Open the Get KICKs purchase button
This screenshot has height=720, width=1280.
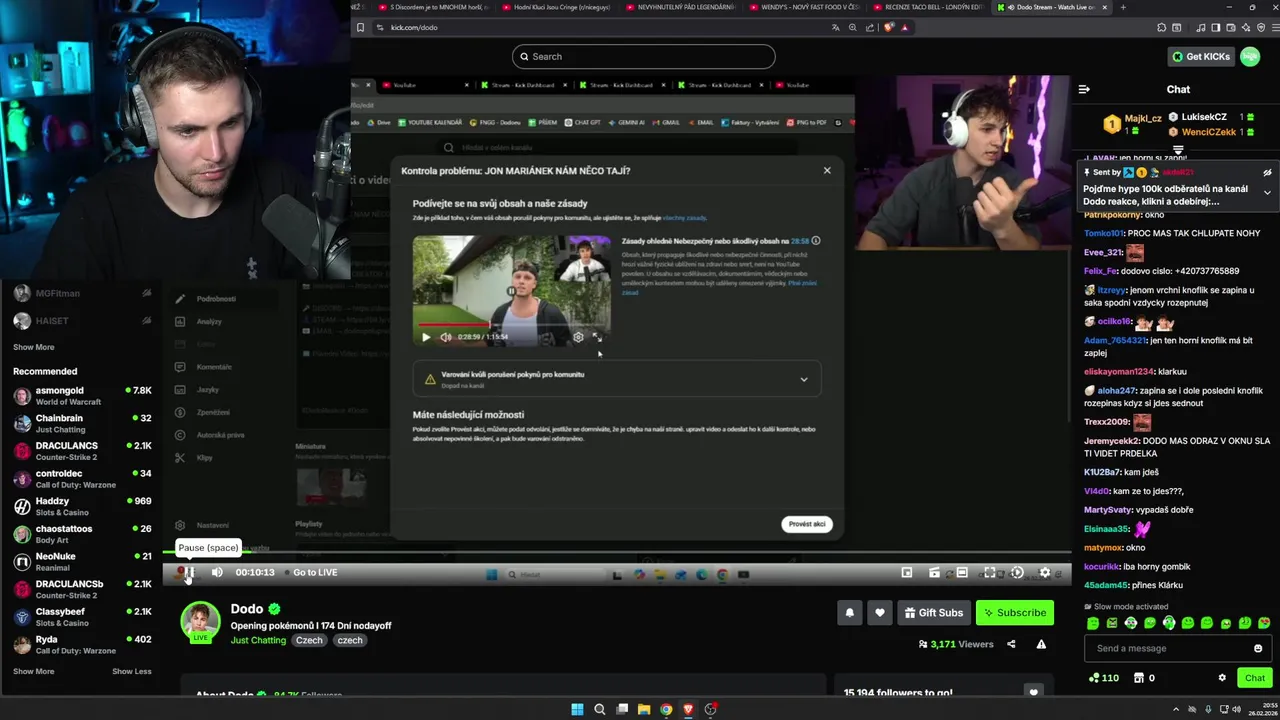pos(1200,57)
